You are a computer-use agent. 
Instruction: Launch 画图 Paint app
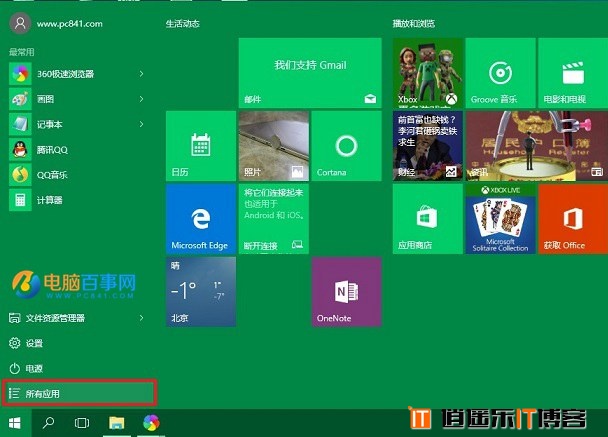coord(78,99)
